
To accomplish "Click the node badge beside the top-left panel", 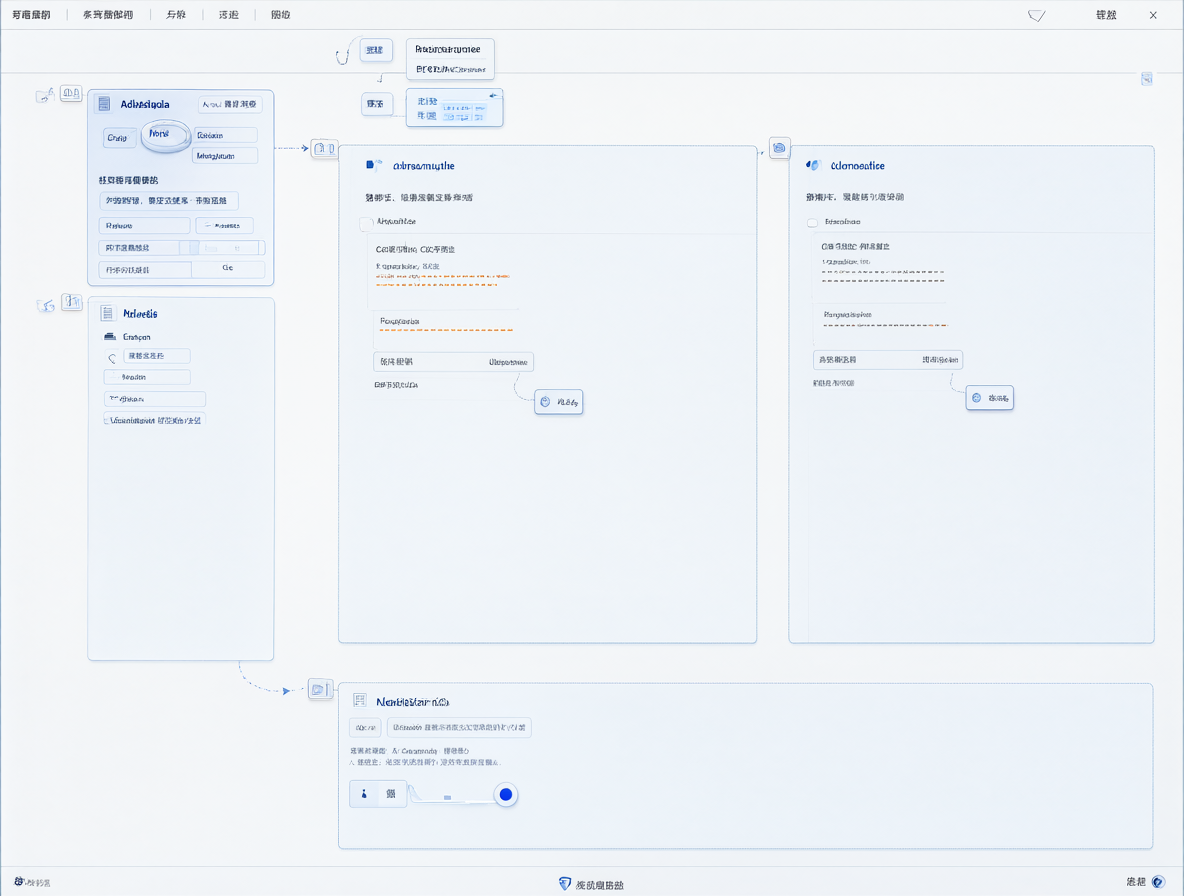I will click(x=71, y=93).
